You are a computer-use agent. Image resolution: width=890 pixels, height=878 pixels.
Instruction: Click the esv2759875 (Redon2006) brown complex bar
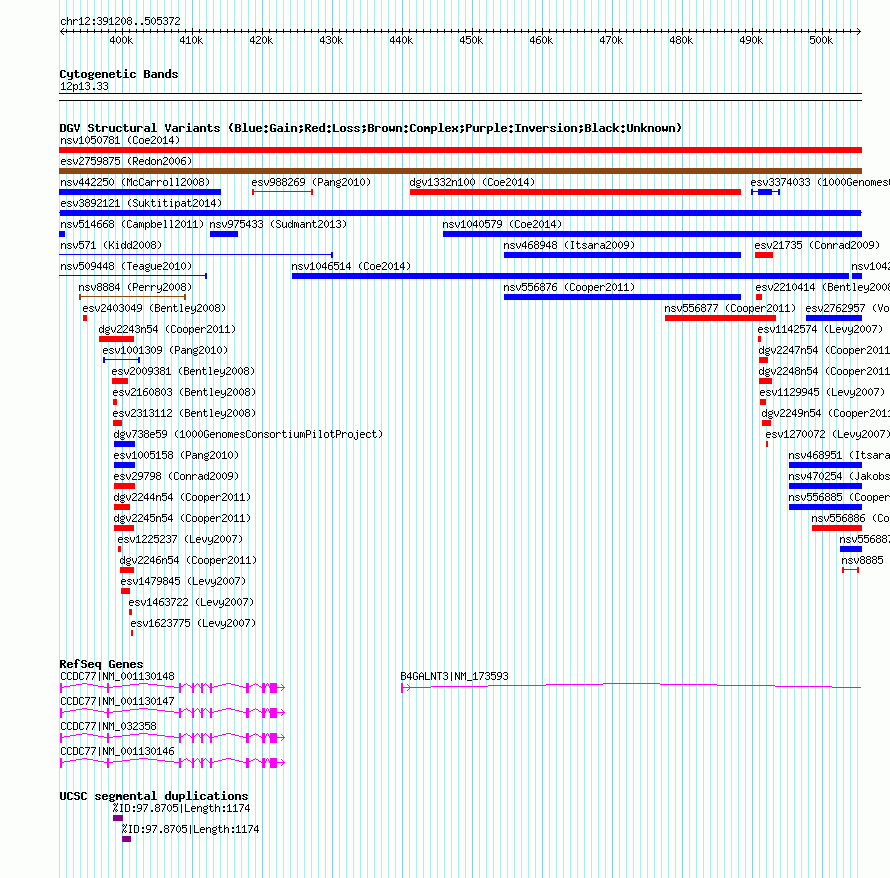(x=460, y=171)
